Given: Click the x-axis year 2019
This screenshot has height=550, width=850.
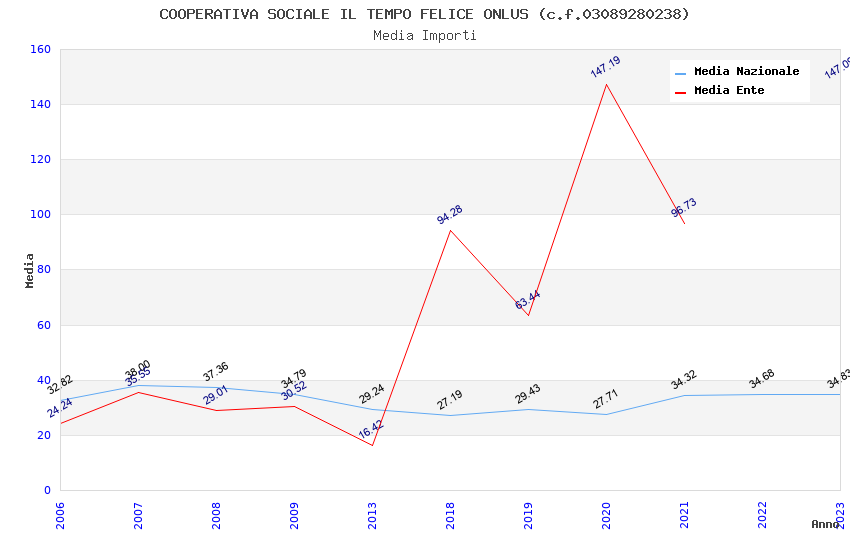Looking at the screenshot, I should pyautogui.click(x=528, y=516).
